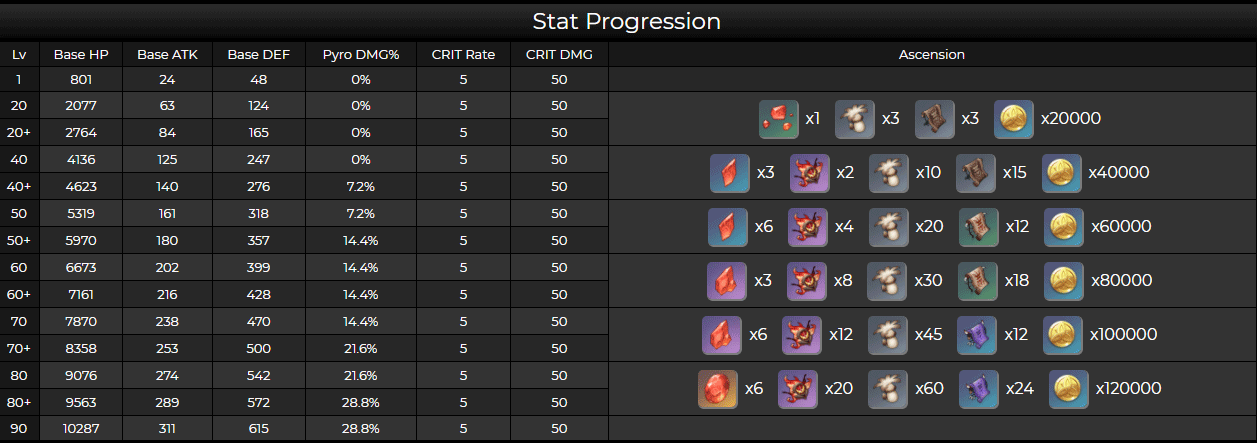Select the level 90 row's 10287 HP cell
Screen dimensions: 1257x443
(81, 428)
